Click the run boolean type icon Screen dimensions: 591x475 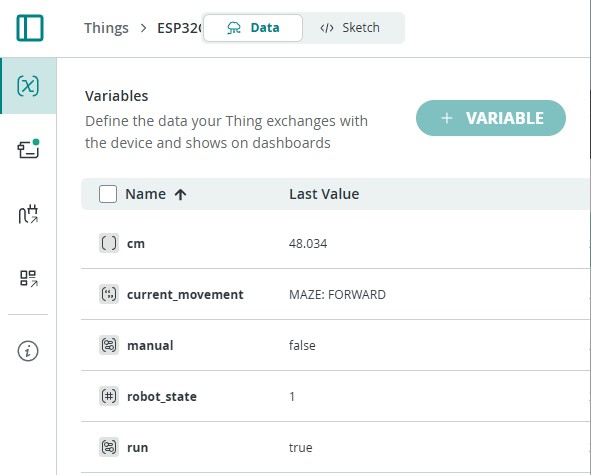(109, 447)
